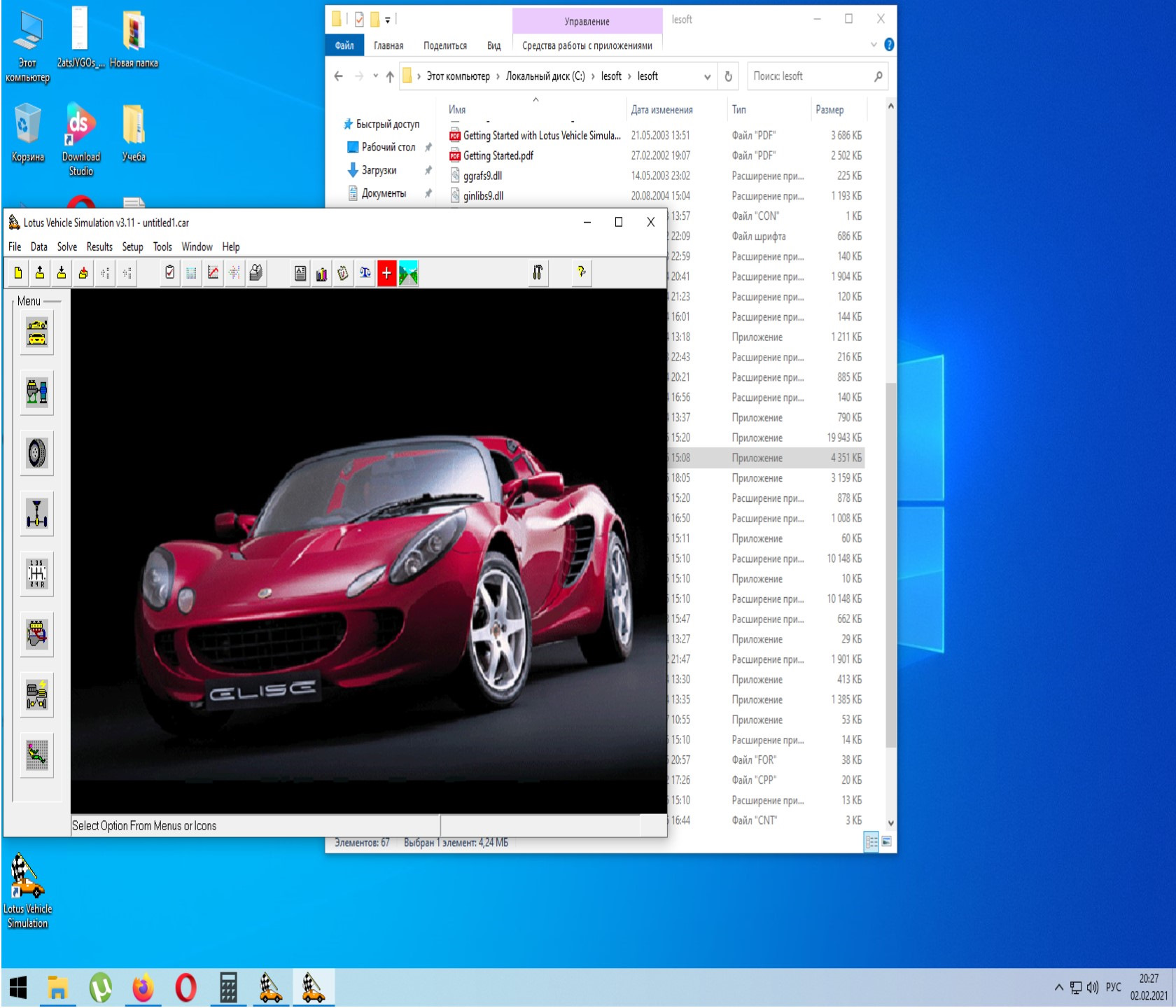
Task: Click the Explorer vertical scrollbar
Action: [x=891, y=566]
